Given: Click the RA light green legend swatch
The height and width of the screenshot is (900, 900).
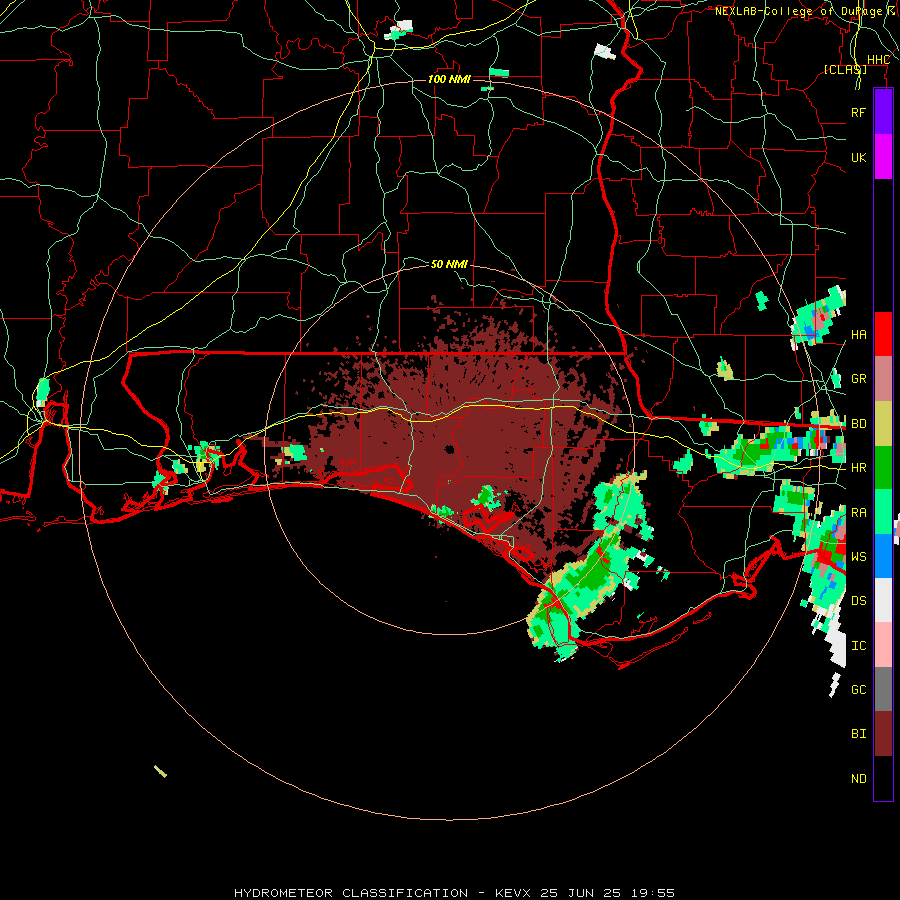Looking at the screenshot, I should click(883, 512).
